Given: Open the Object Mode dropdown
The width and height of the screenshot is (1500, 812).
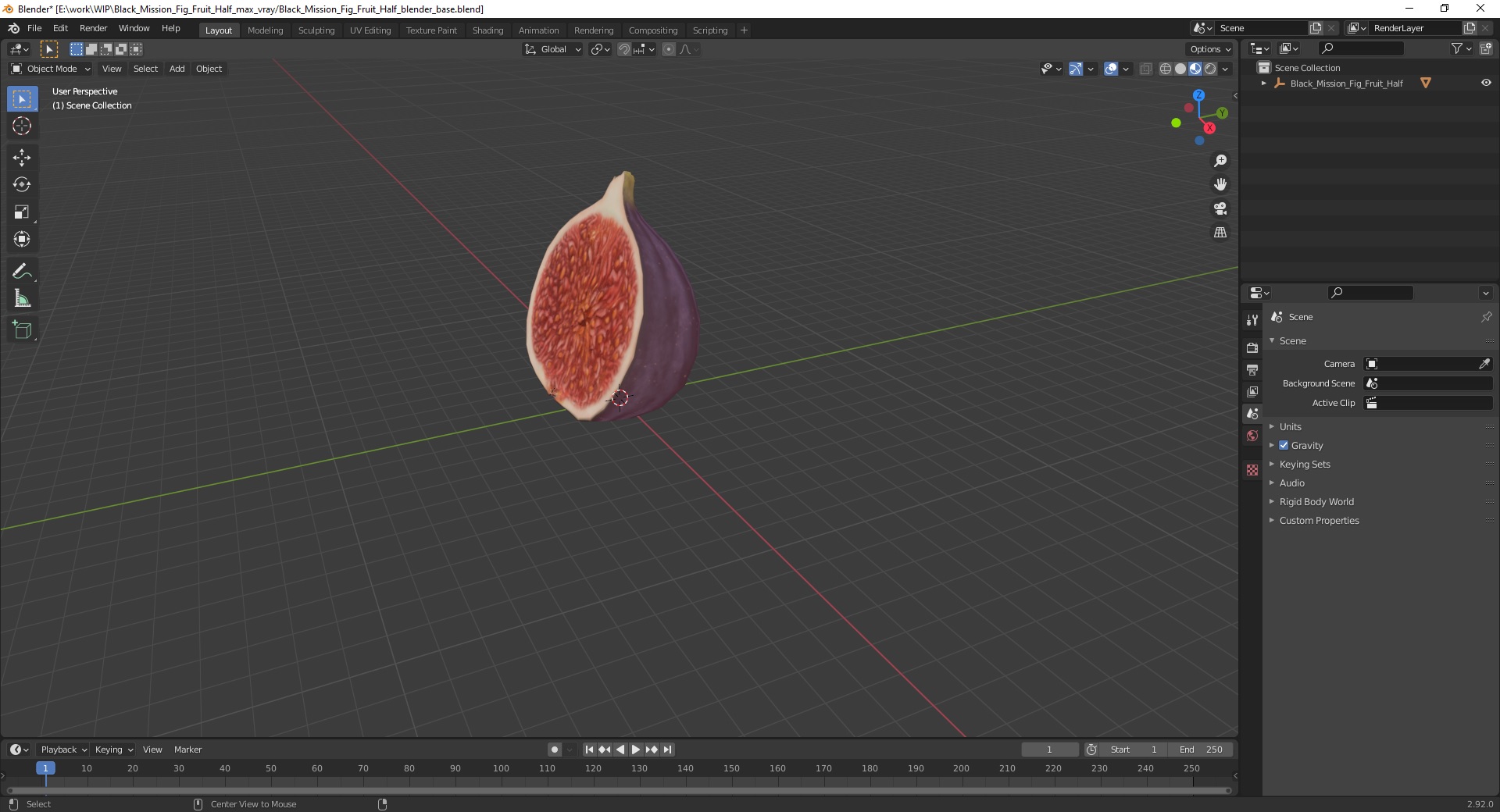Looking at the screenshot, I should pyautogui.click(x=51, y=69).
